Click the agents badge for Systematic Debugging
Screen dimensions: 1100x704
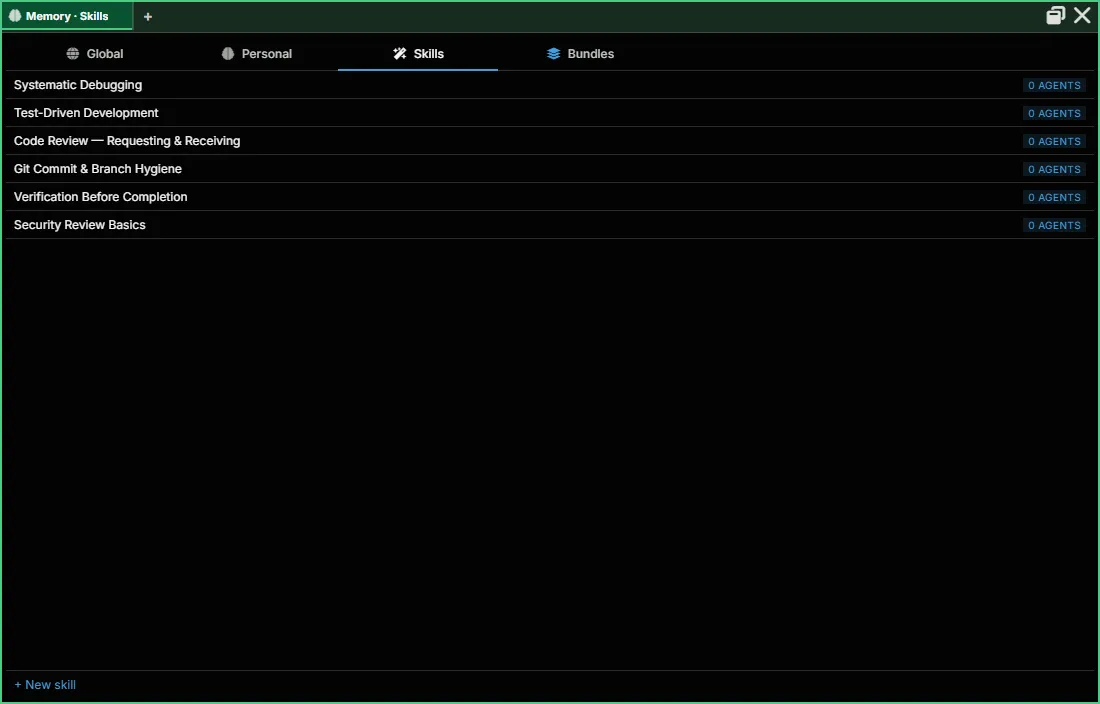pyautogui.click(x=1054, y=86)
